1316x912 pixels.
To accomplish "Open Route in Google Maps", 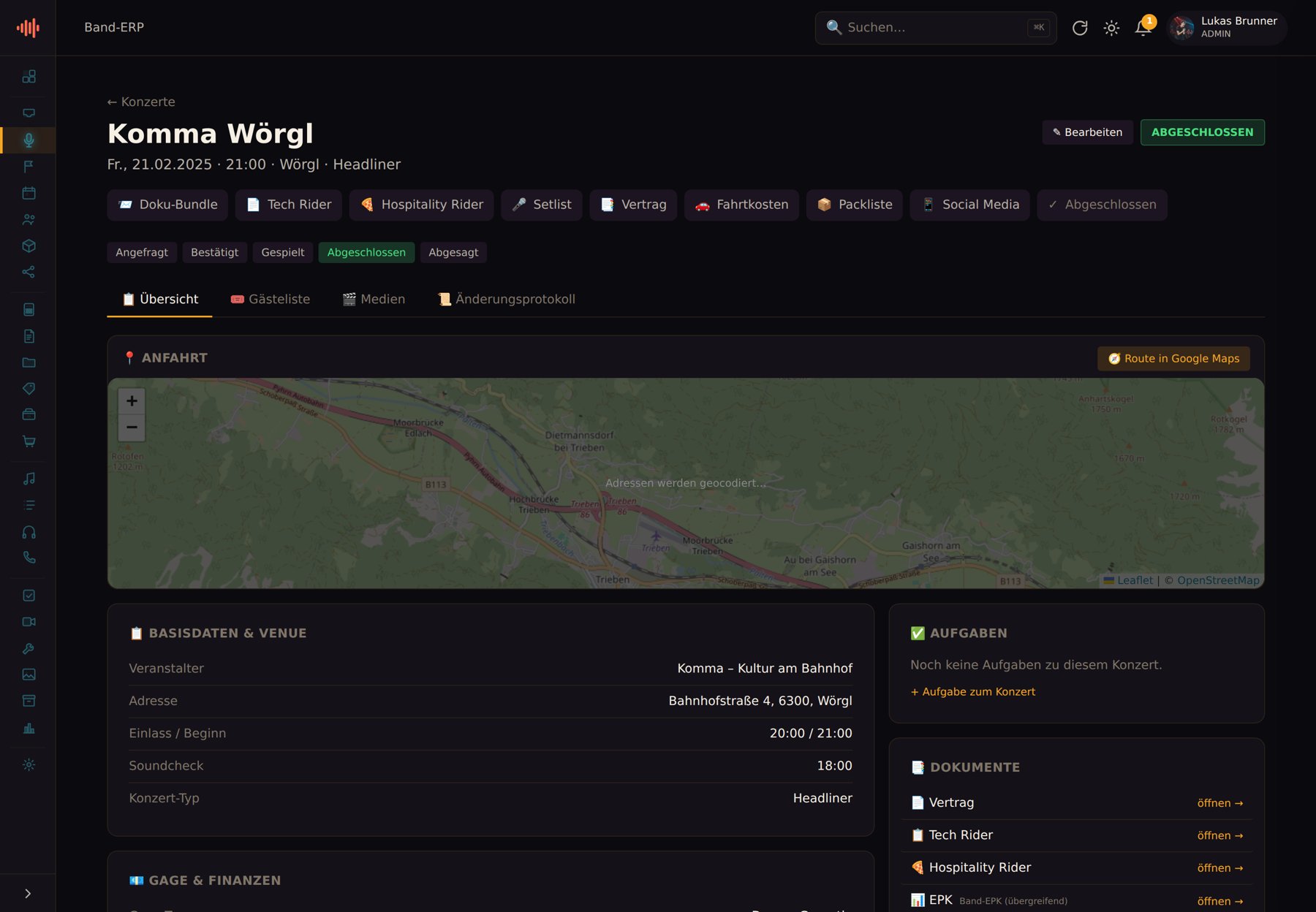I will coord(1173,358).
